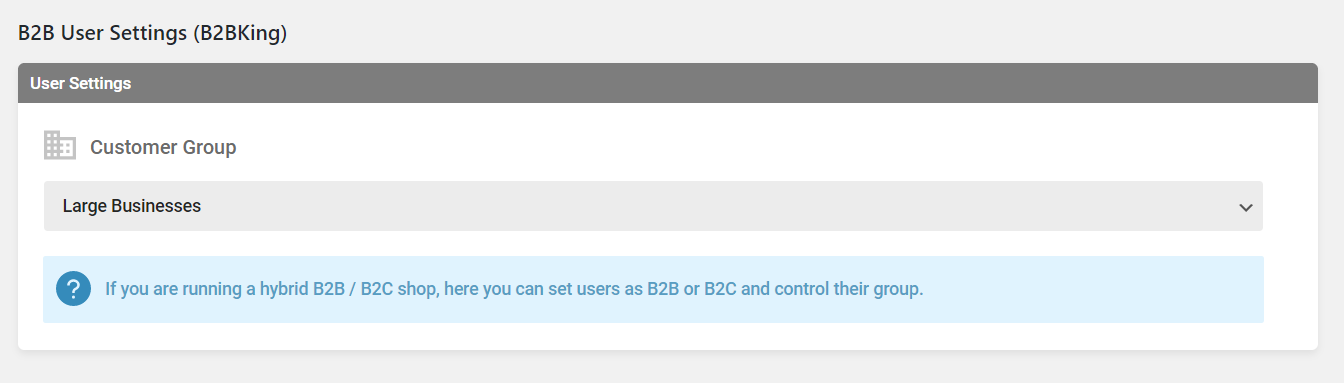Click the blue question mark help icon
This screenshot has height=383, width=1344.
(x=74, y=289)
